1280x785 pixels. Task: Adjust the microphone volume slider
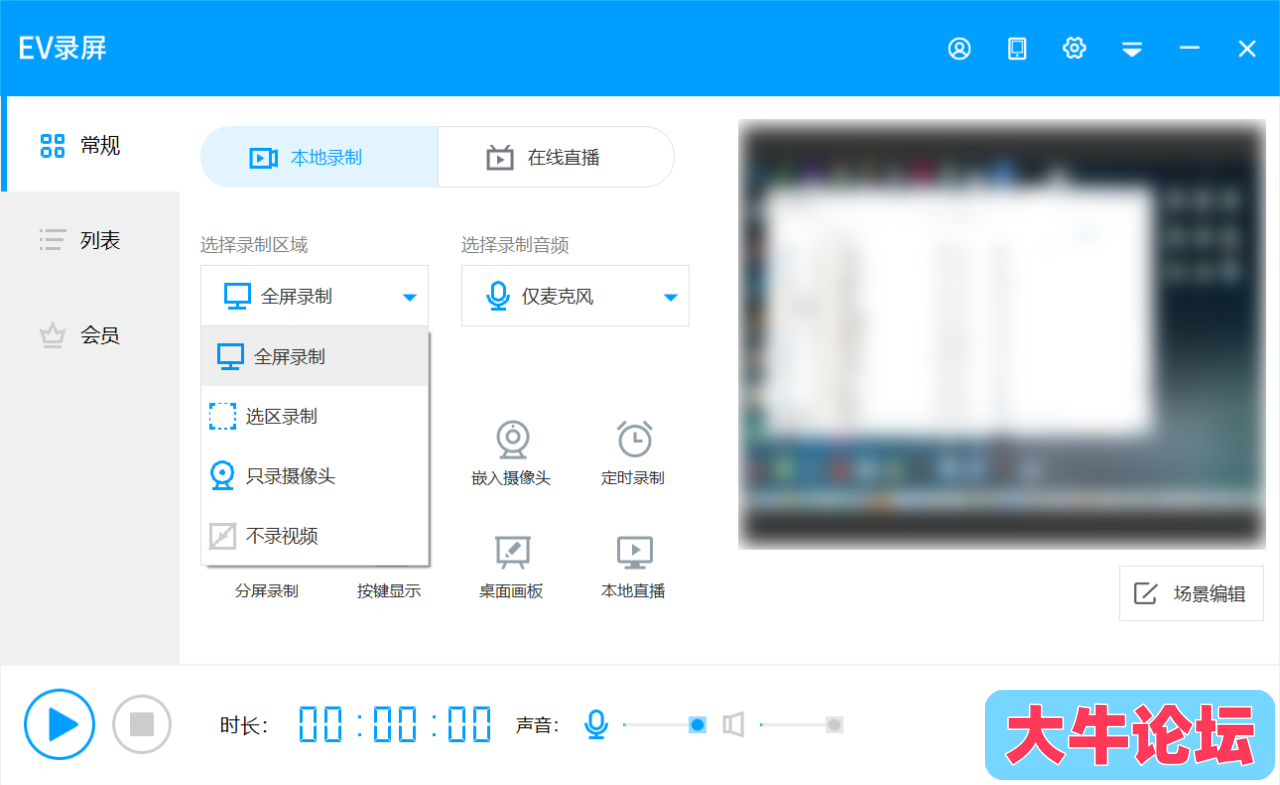(665, 724)
